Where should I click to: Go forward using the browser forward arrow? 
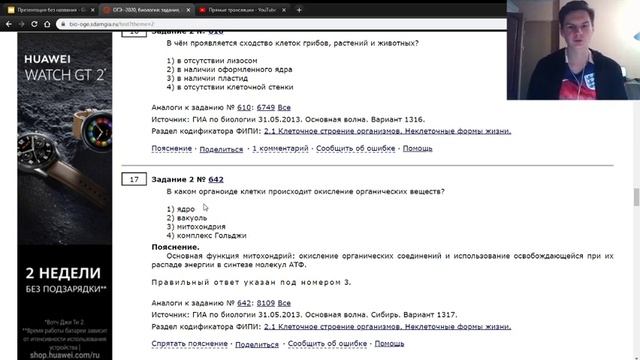tap(21, 24)
